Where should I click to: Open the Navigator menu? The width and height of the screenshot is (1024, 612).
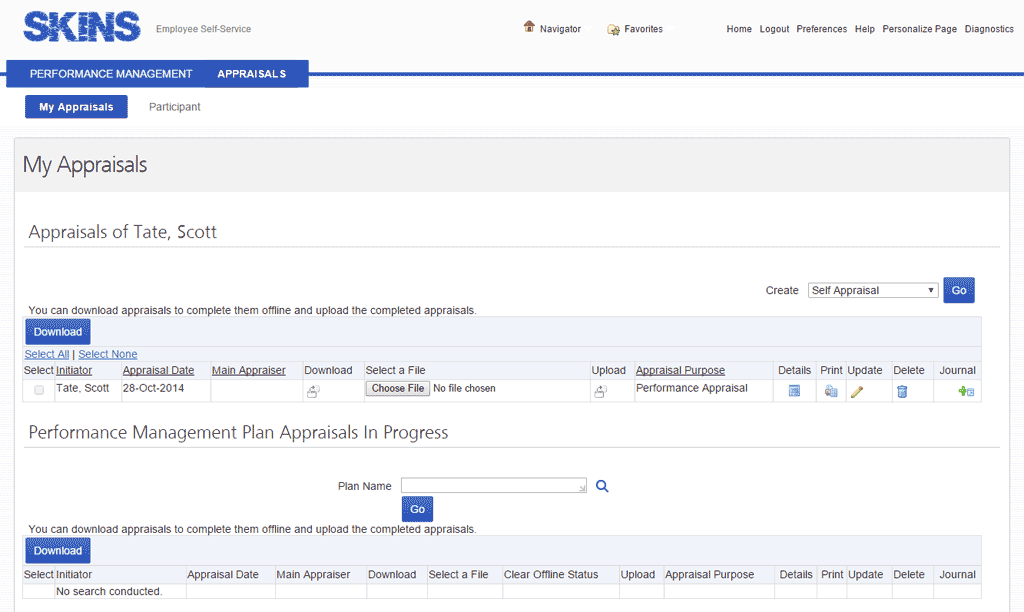[552, 29]
